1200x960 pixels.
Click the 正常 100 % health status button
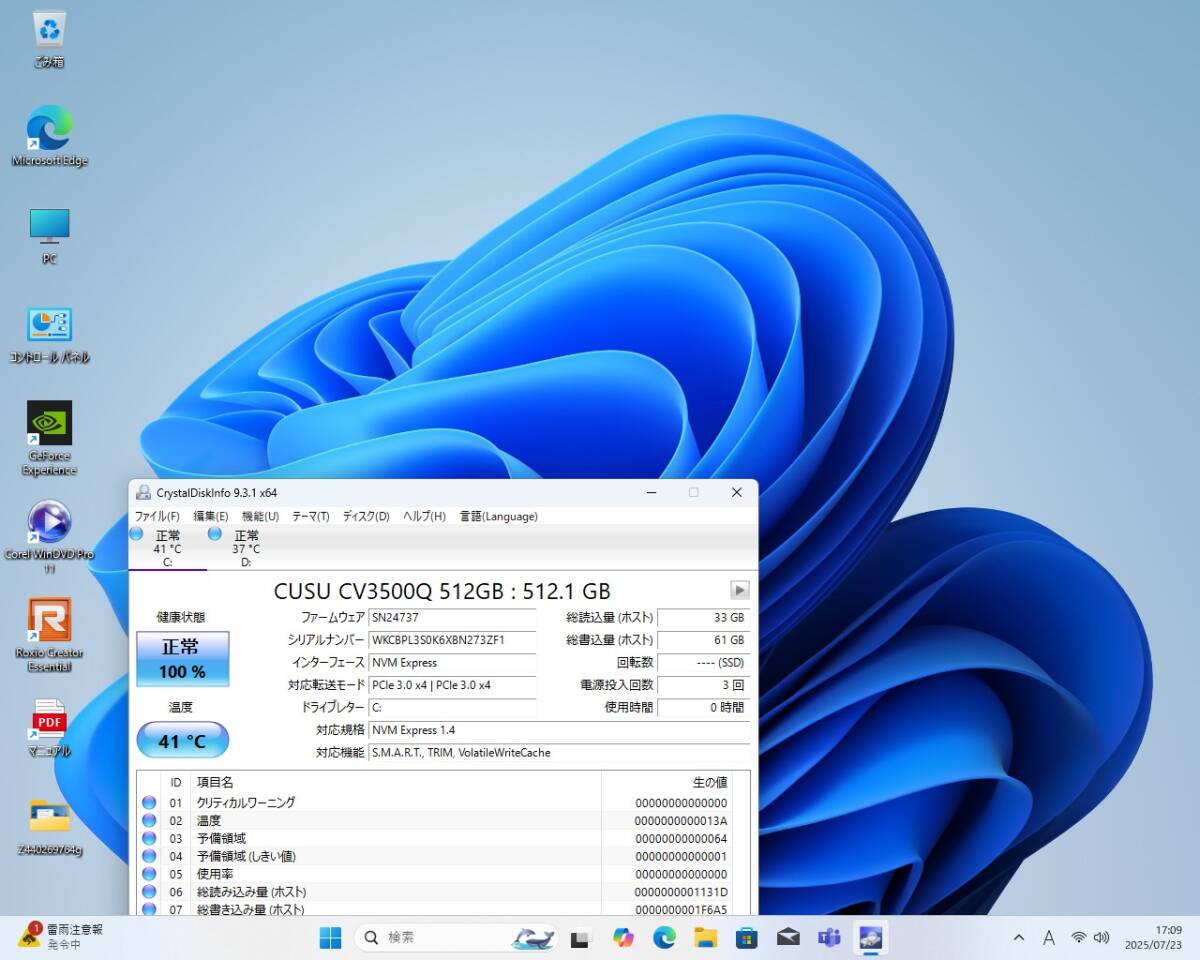[182, 659]
